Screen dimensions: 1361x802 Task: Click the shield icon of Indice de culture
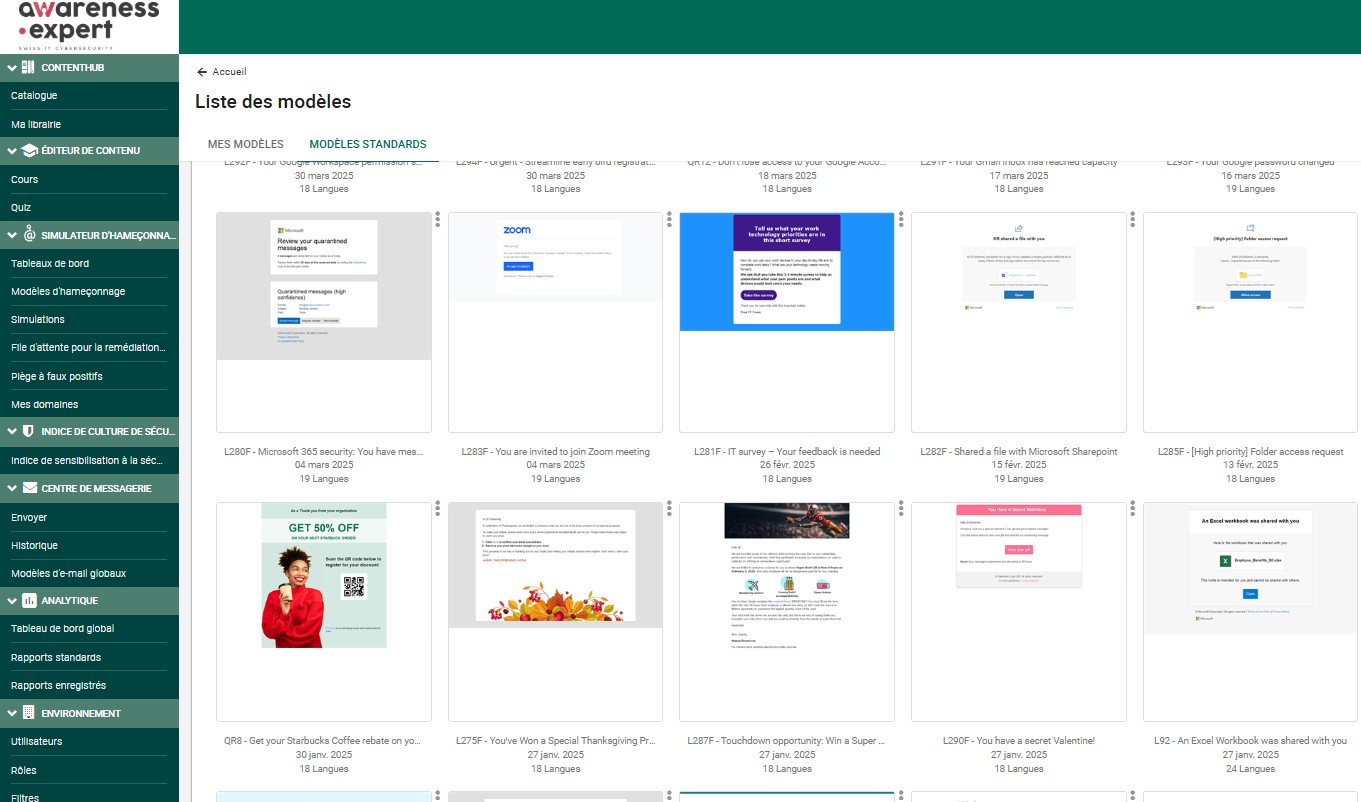pos(28,432)
